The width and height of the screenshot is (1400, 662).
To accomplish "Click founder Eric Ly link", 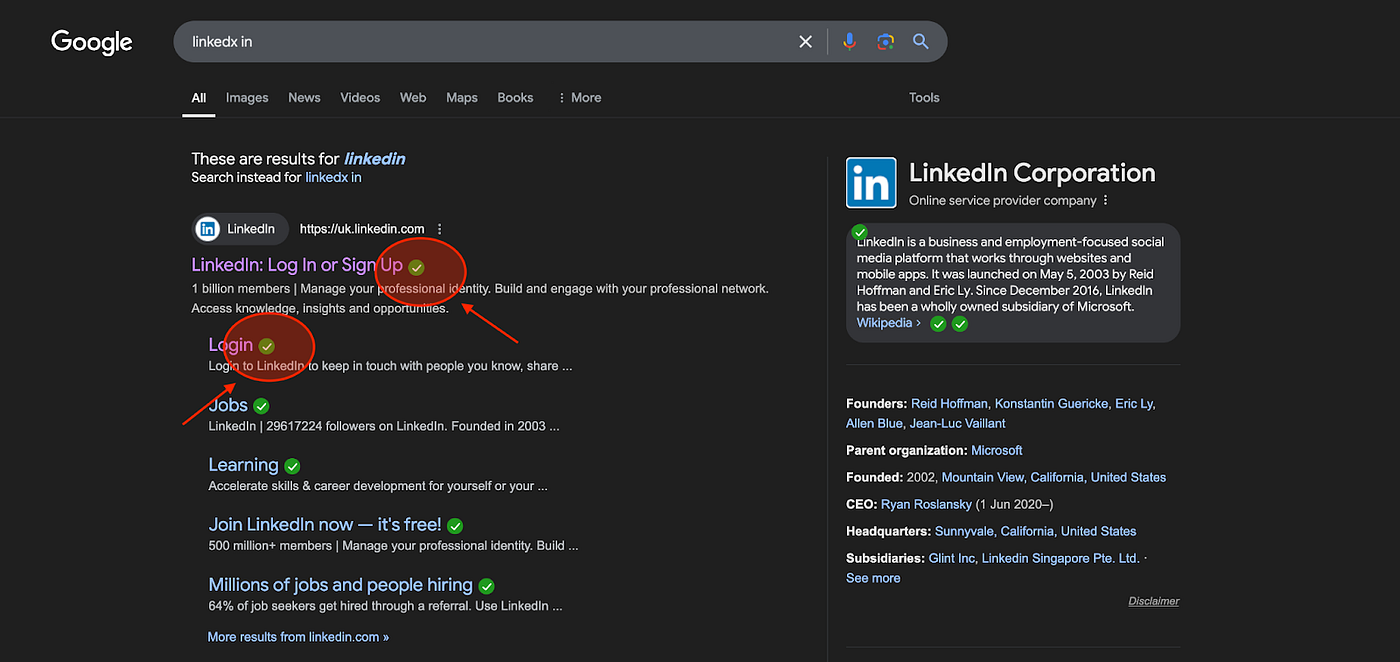I will (x=1134, y=404).
